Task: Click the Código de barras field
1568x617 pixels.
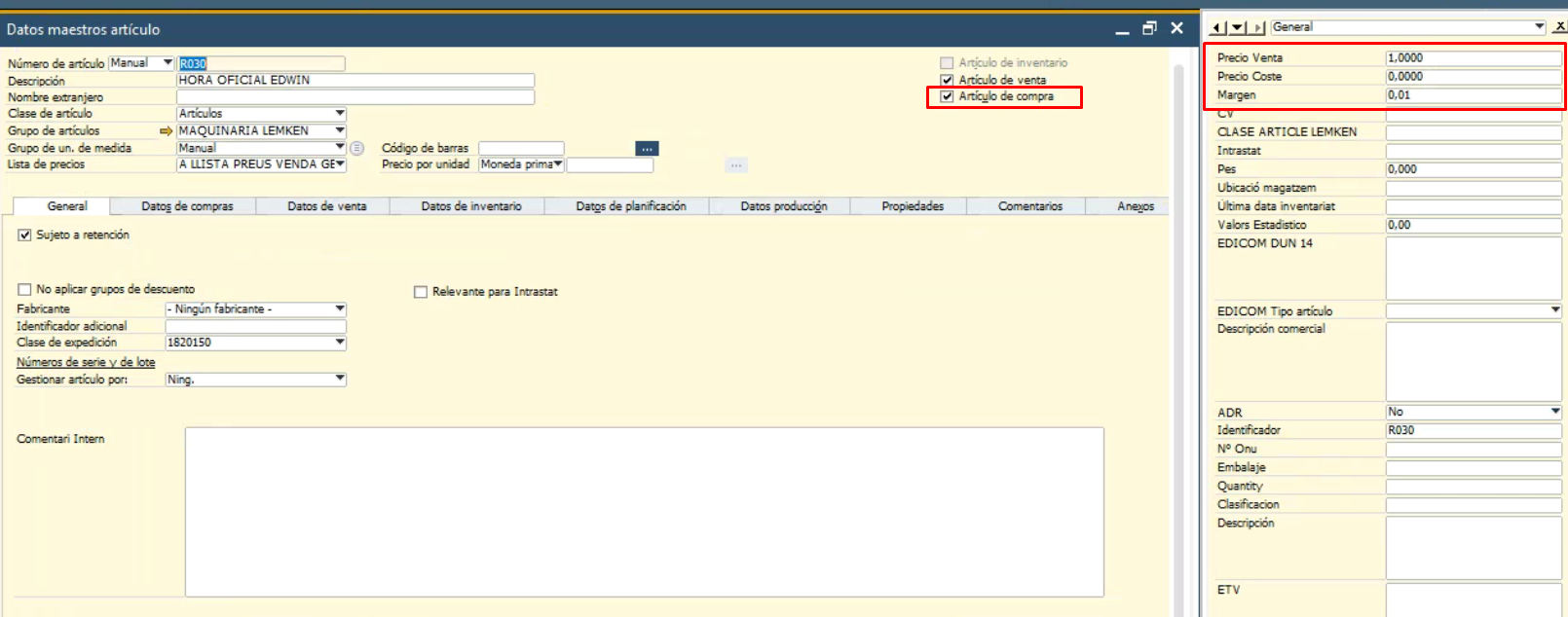Action: coord(521,148)
